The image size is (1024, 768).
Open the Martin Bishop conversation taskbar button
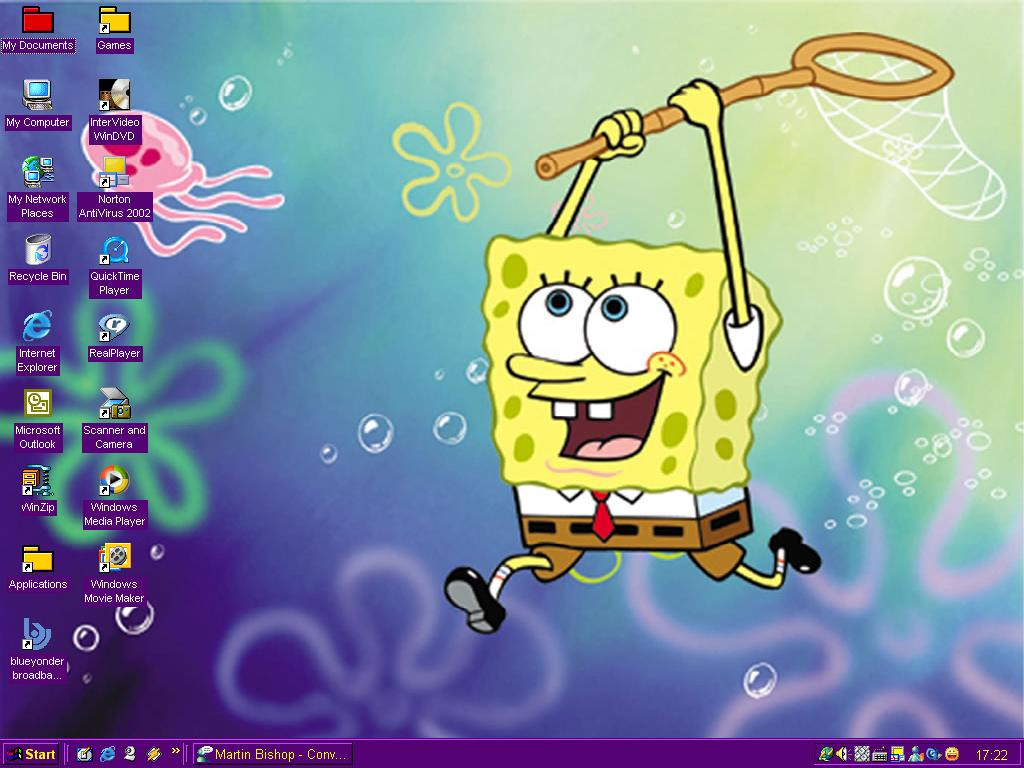click(273, 754)
